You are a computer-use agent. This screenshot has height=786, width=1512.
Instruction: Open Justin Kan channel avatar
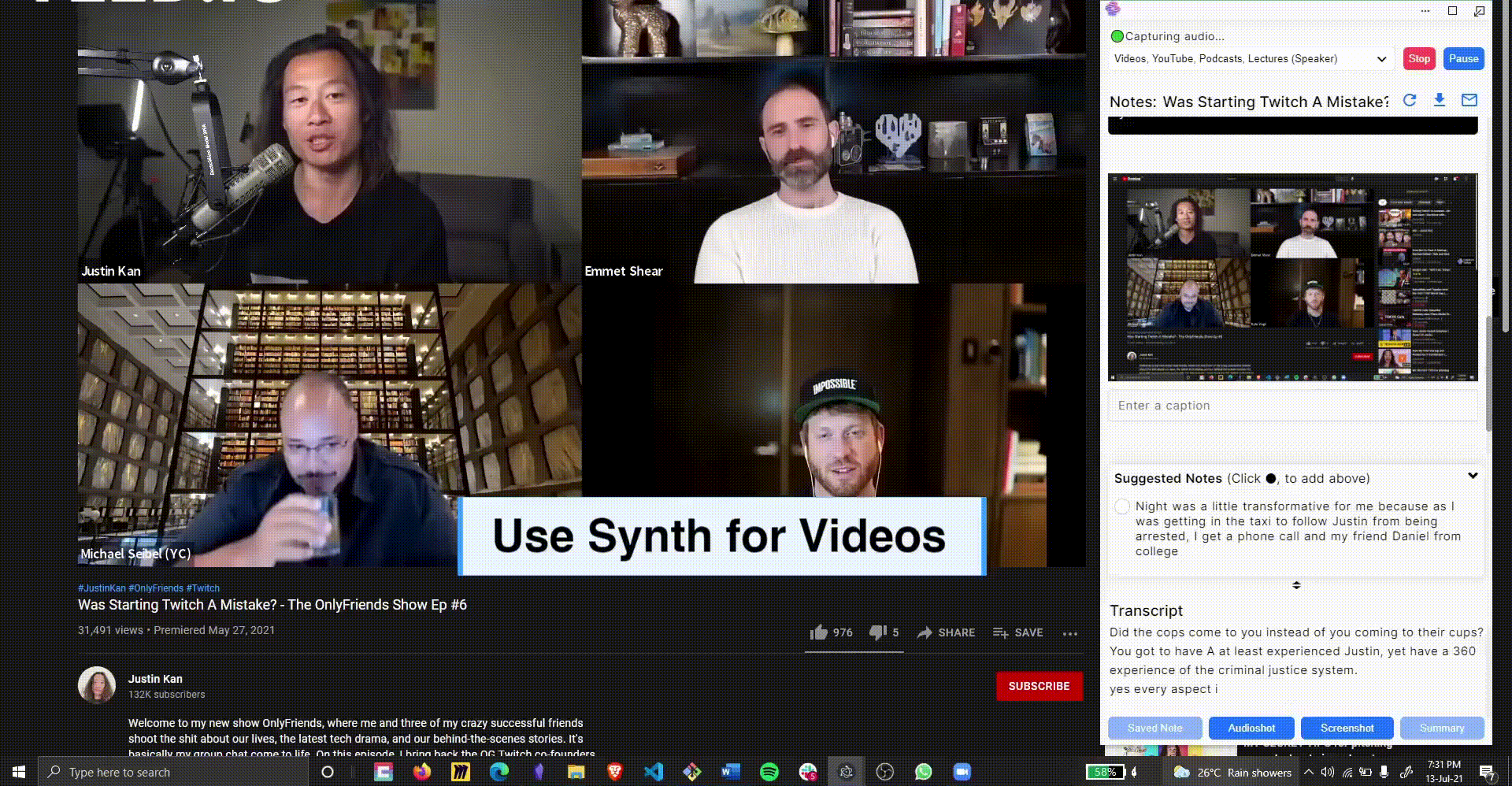click(x=97, y=685)
